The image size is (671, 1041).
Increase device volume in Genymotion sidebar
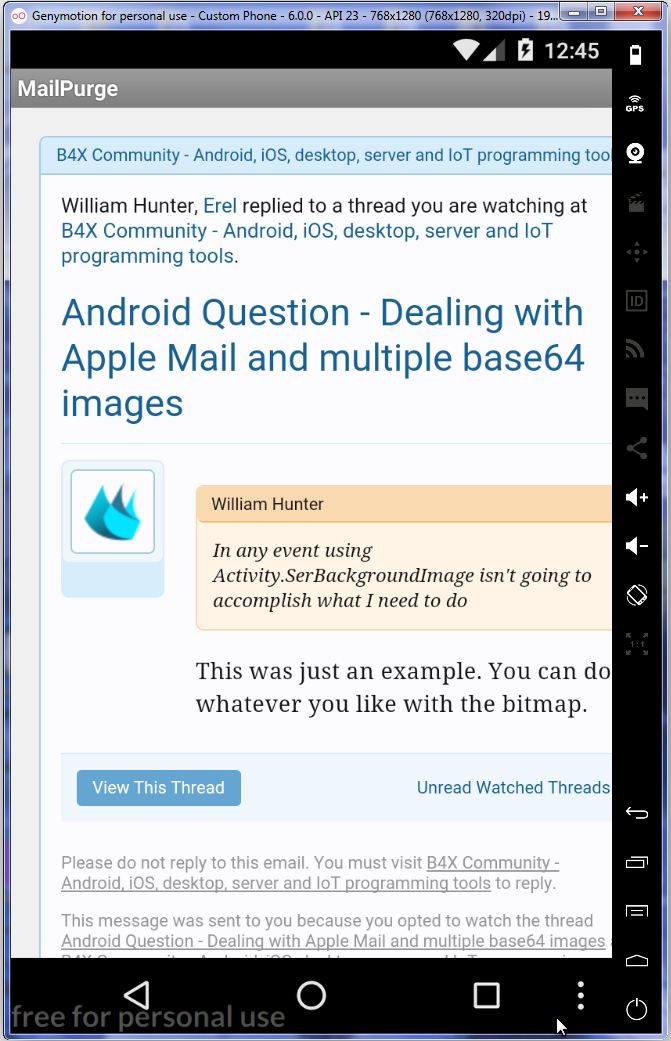tap(636, 497)
